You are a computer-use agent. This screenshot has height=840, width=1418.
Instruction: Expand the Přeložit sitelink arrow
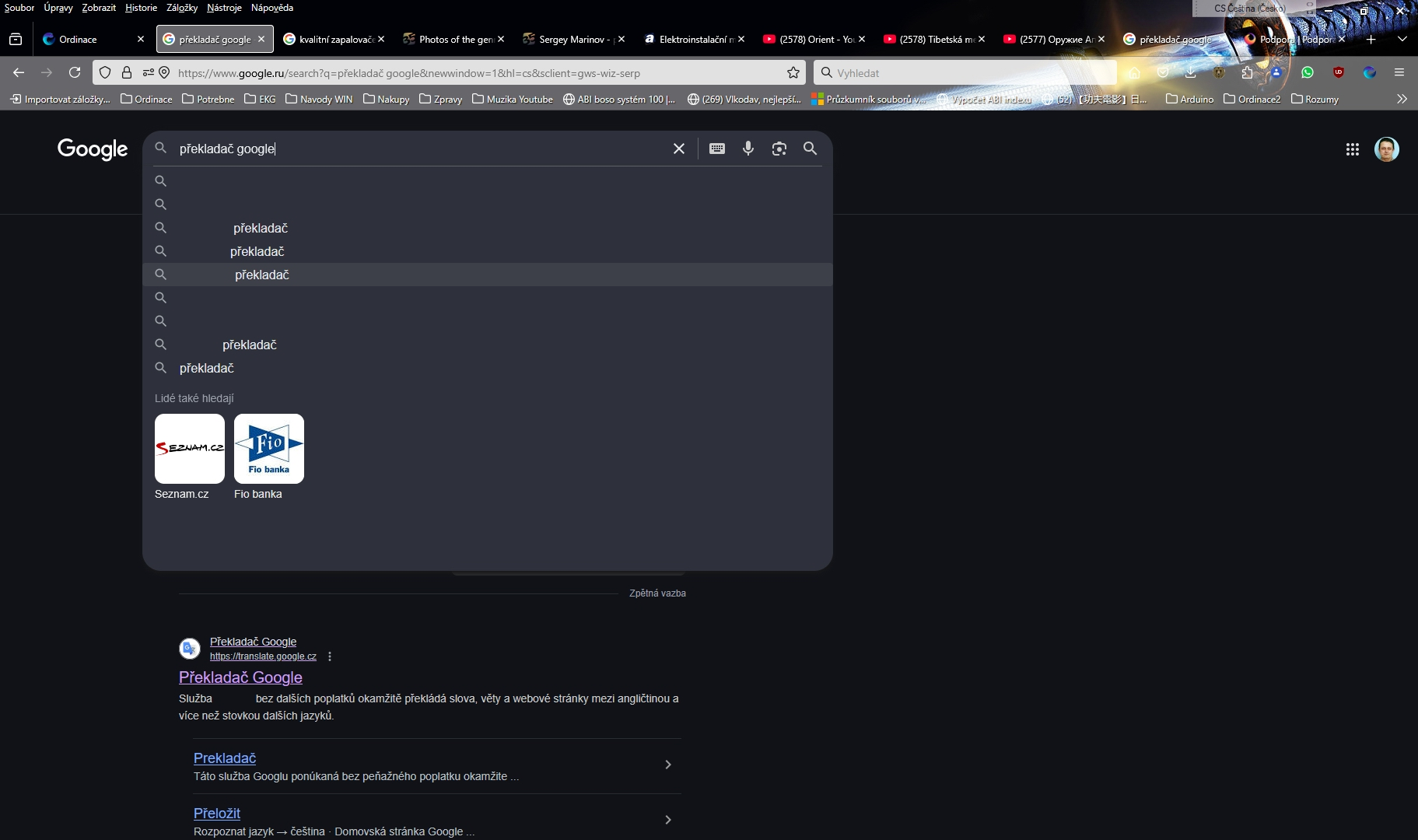click(x=668, y=820)
